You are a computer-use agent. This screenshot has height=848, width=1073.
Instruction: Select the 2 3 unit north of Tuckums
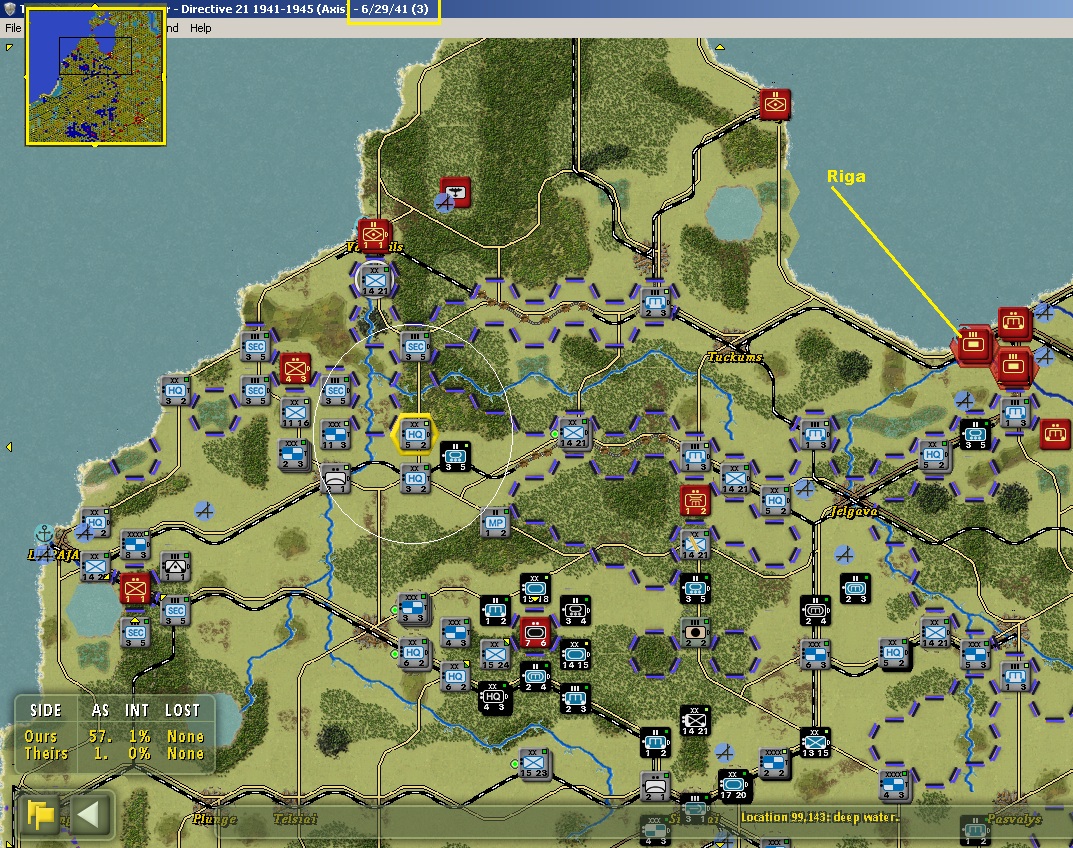click(x=655, y=302)
